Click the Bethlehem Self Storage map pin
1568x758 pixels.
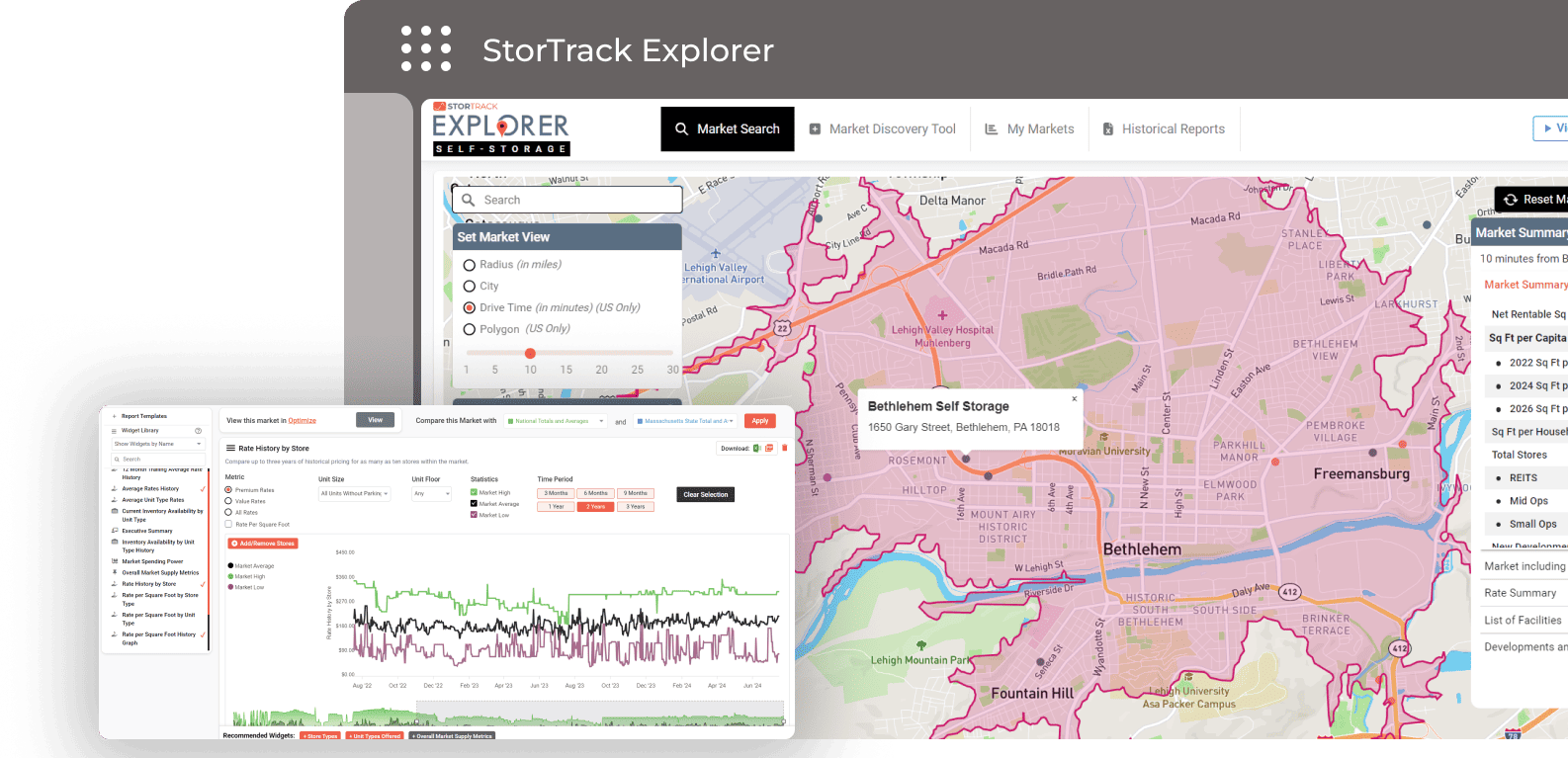pos(966,458)
